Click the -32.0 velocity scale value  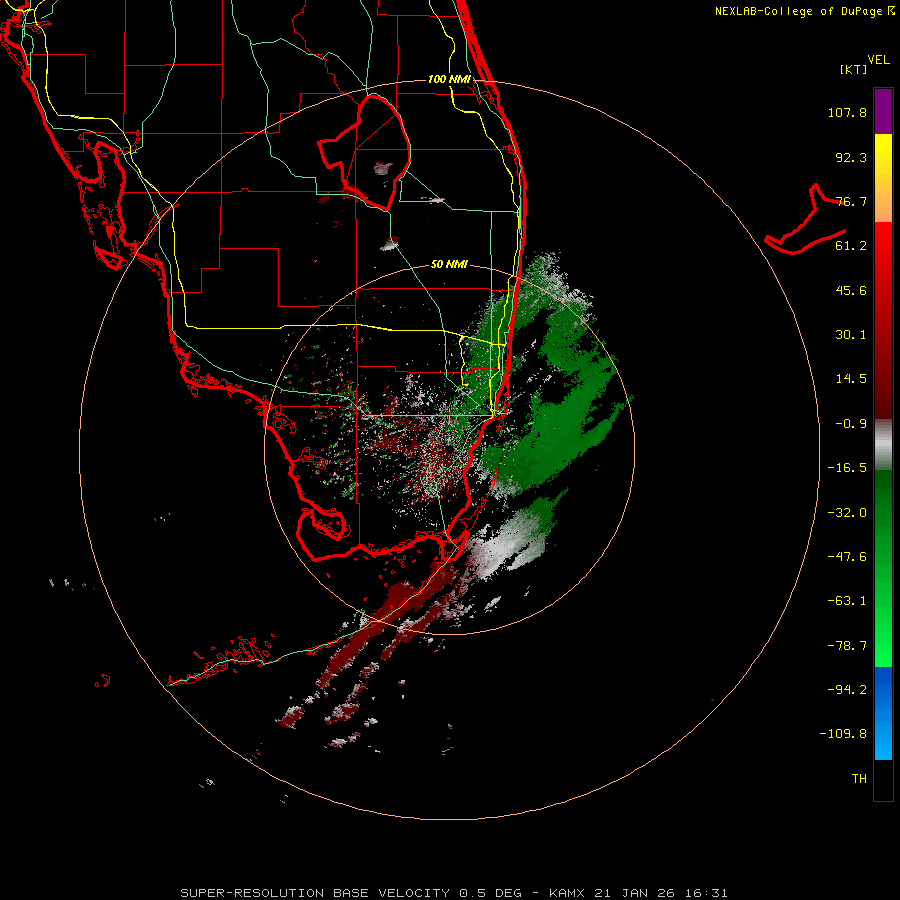tap(847, 513)
